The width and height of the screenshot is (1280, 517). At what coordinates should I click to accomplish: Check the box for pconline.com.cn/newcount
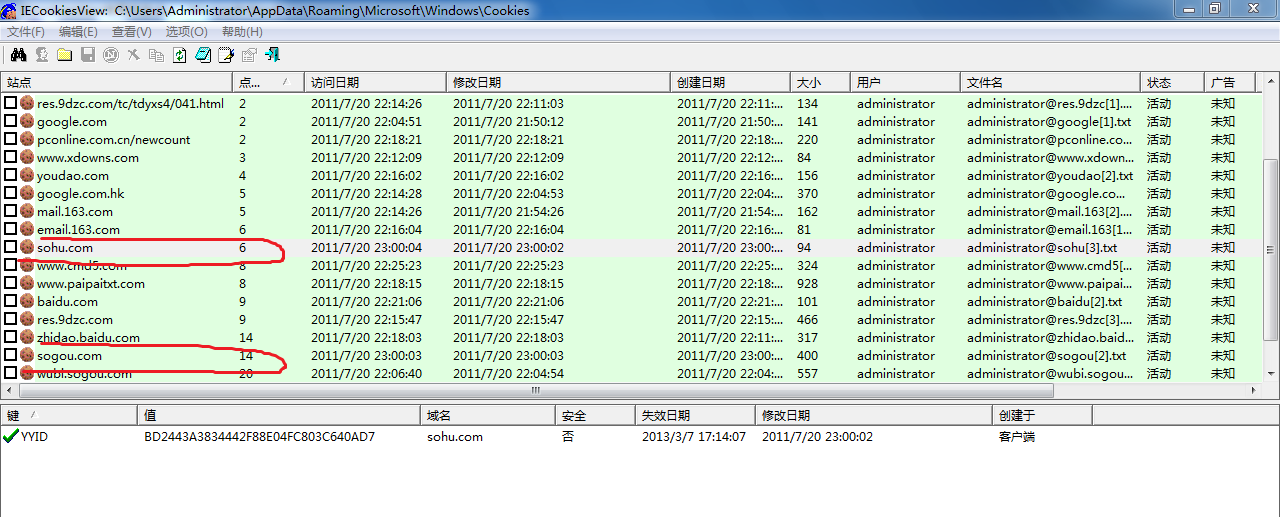[11, 139]
